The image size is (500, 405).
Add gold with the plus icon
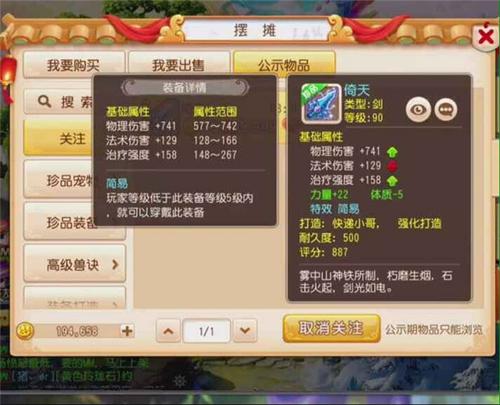[127, 331]
